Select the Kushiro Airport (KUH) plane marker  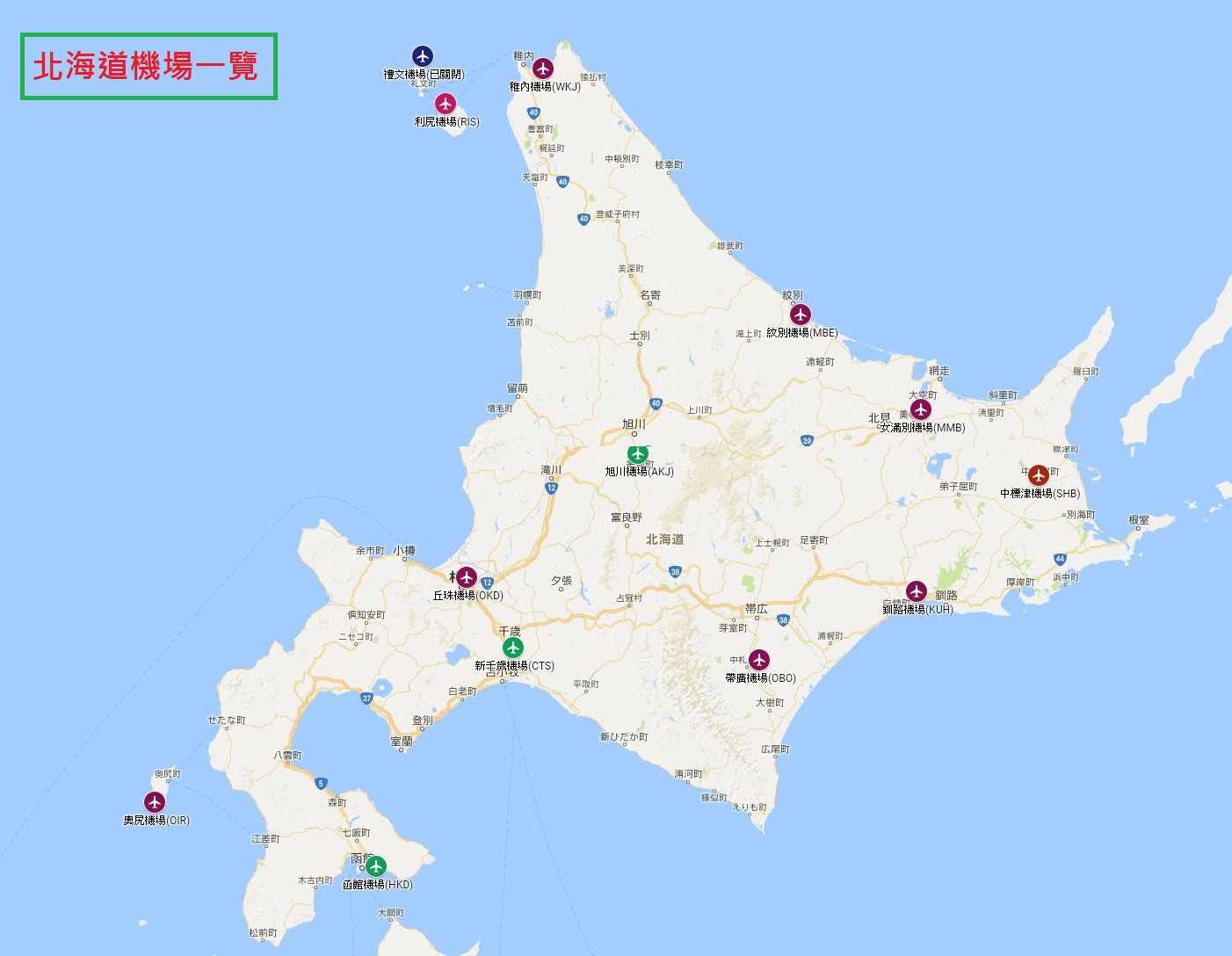coord(917,590)
